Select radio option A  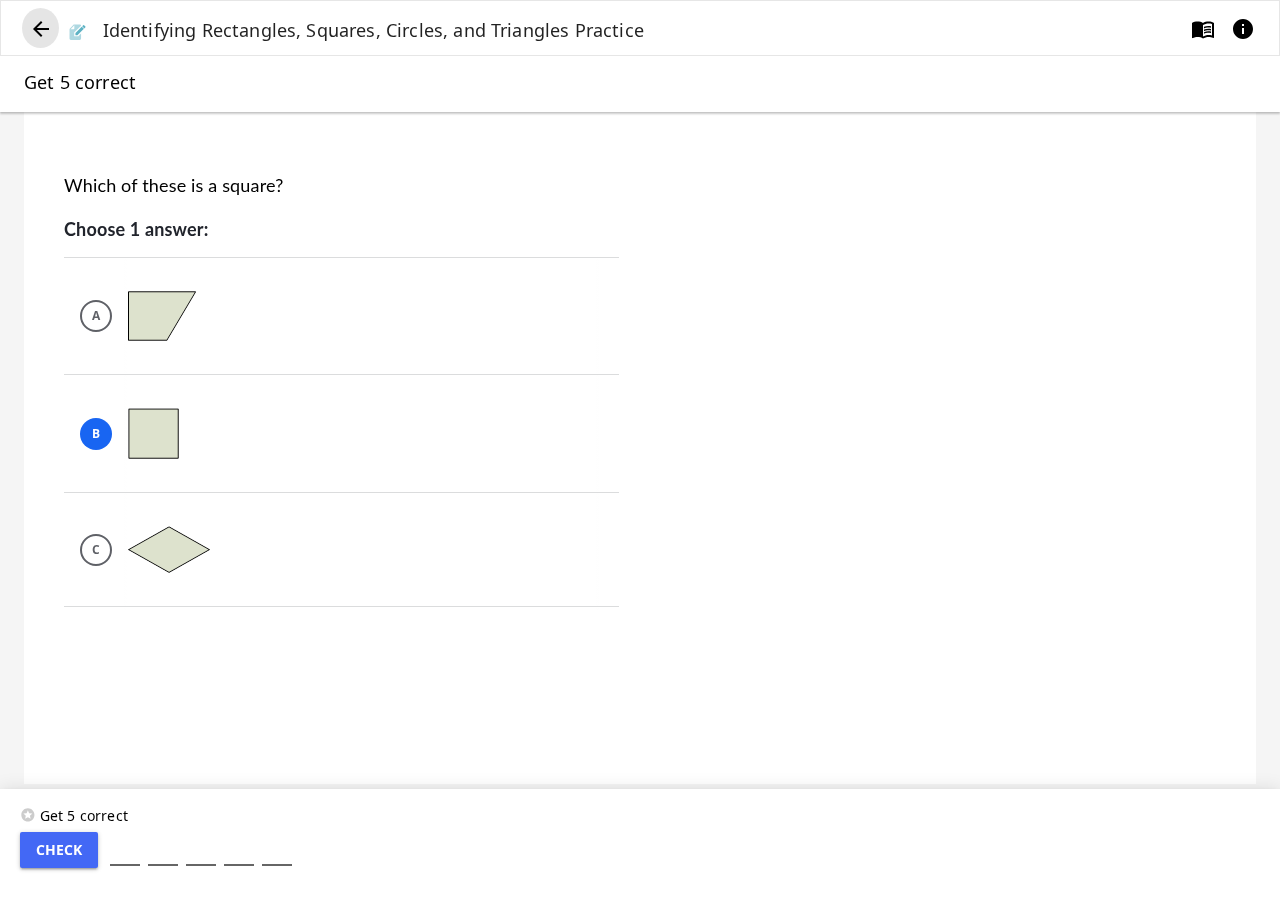pyautogui.click(x=96, y=316)
